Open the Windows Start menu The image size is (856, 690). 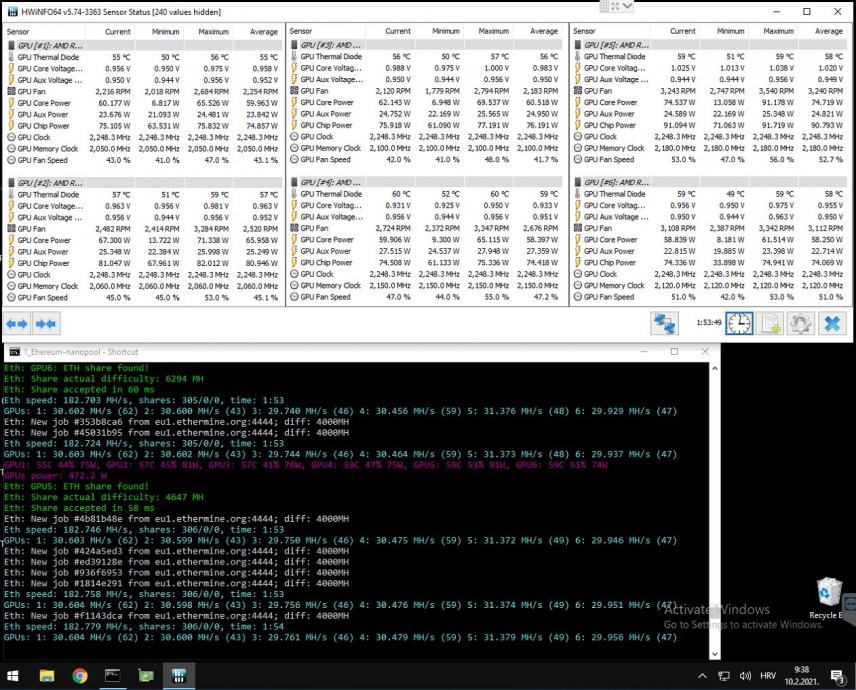[12, 676]
